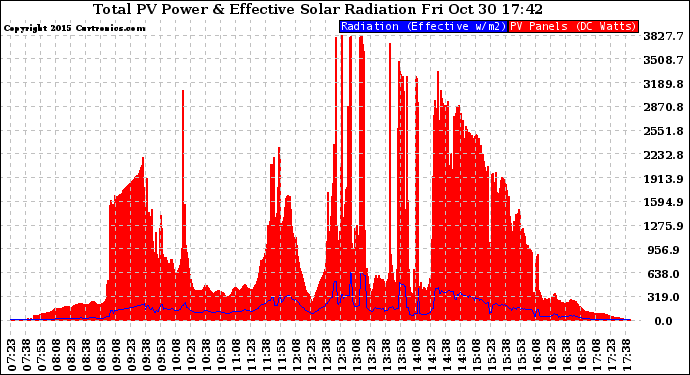
Task: Click the 07:38 time label
Action: click(x=27, y=354)
